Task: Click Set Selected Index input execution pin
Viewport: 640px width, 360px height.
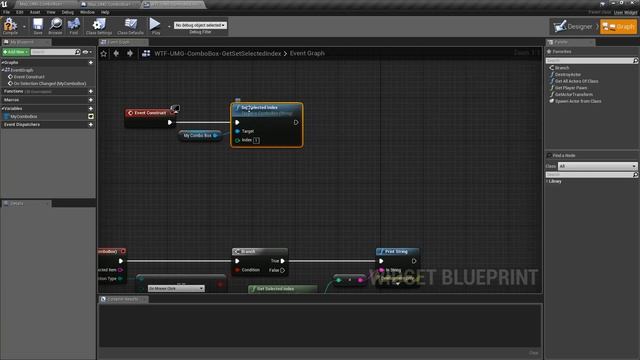Action: click(237, 122)
